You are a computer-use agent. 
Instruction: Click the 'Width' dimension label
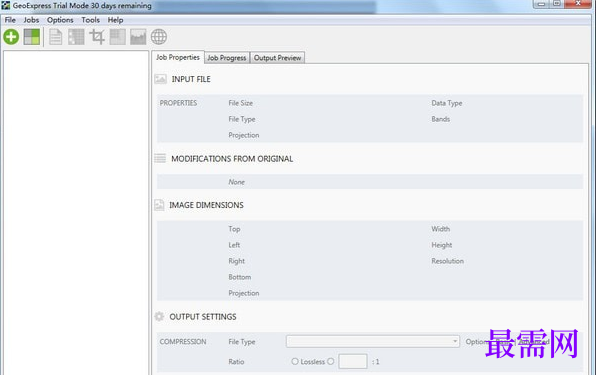pos(441,229)
